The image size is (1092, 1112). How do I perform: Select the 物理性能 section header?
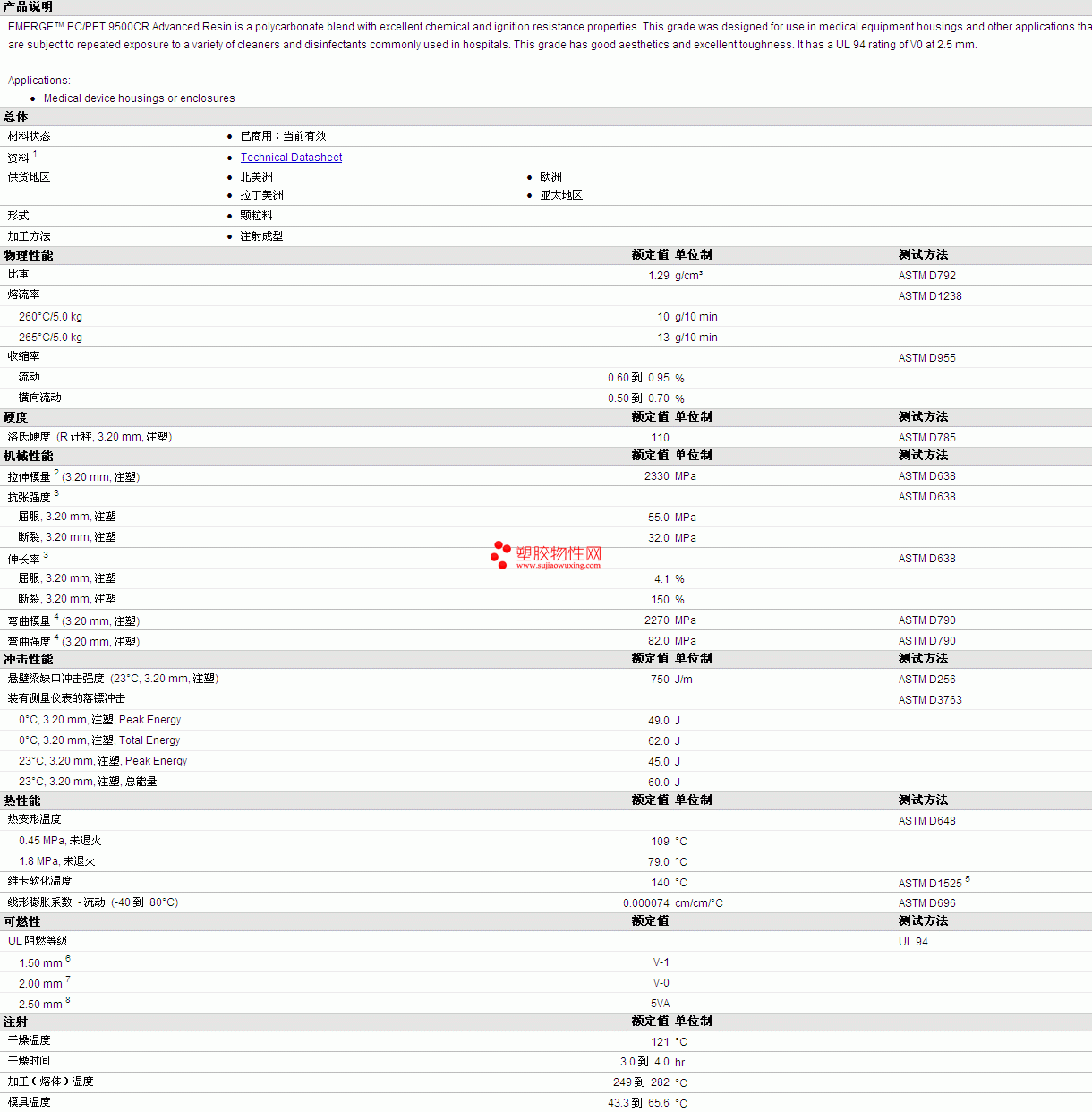pyautogui.click(x=28, y=255)
